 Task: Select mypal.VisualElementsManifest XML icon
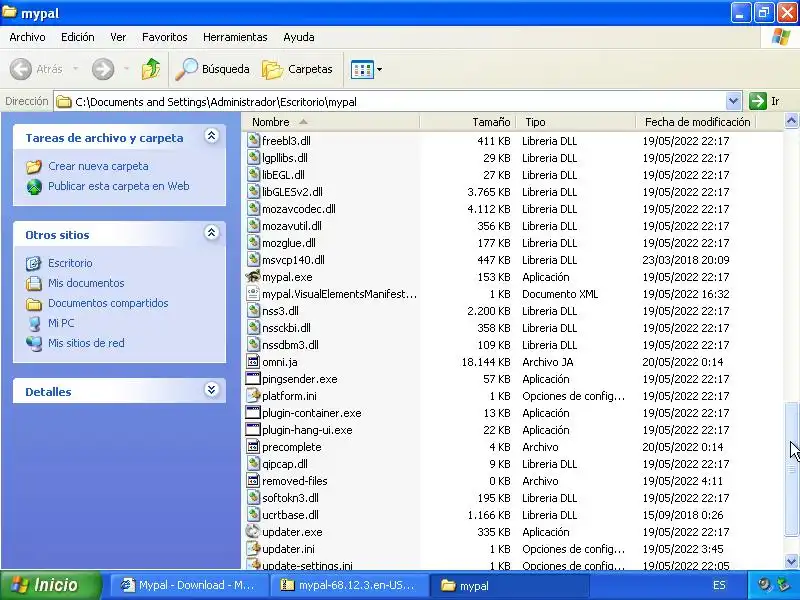(x=253, y=293)
